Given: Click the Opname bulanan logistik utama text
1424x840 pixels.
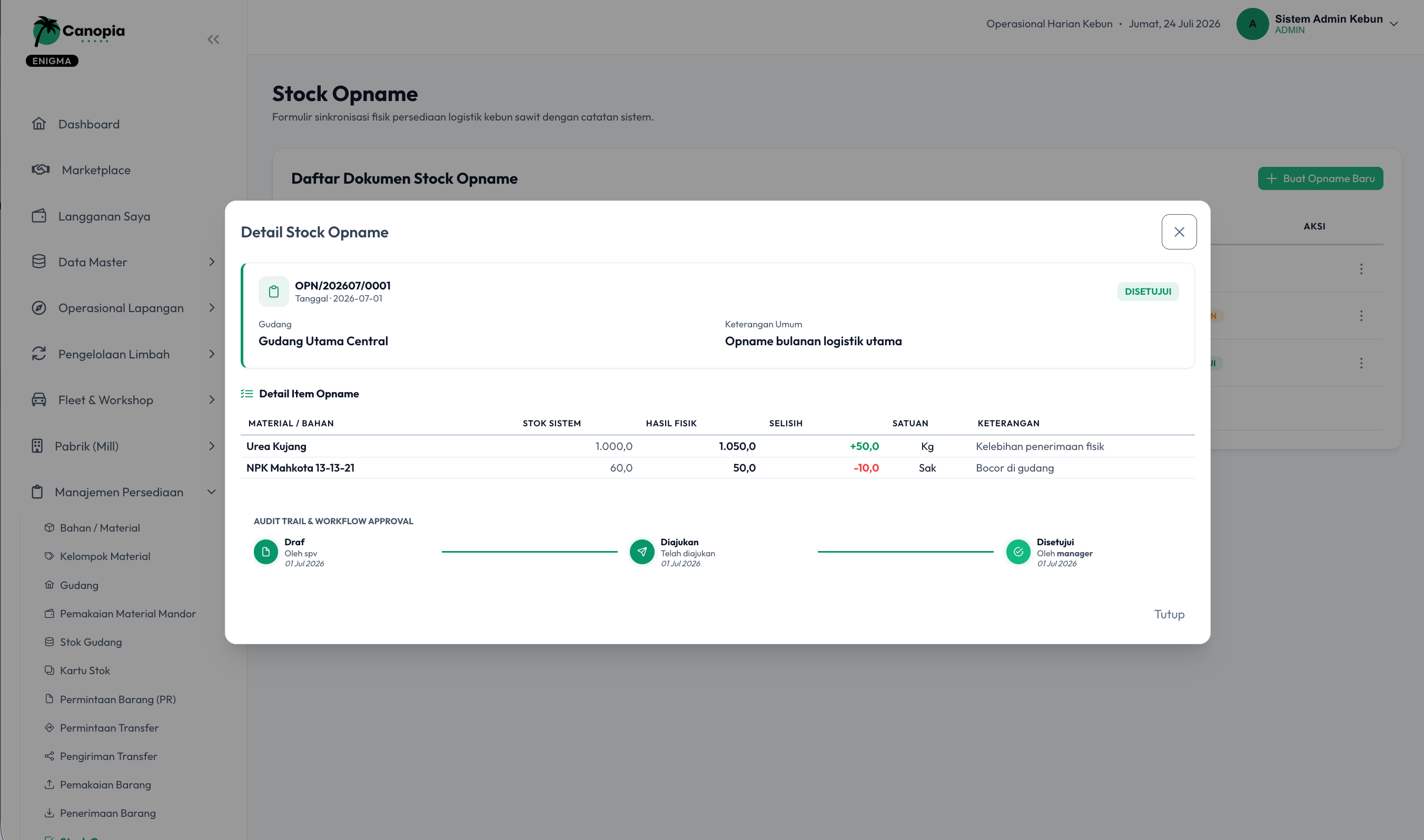Looking at the screenshot, I should pos(813,341).
